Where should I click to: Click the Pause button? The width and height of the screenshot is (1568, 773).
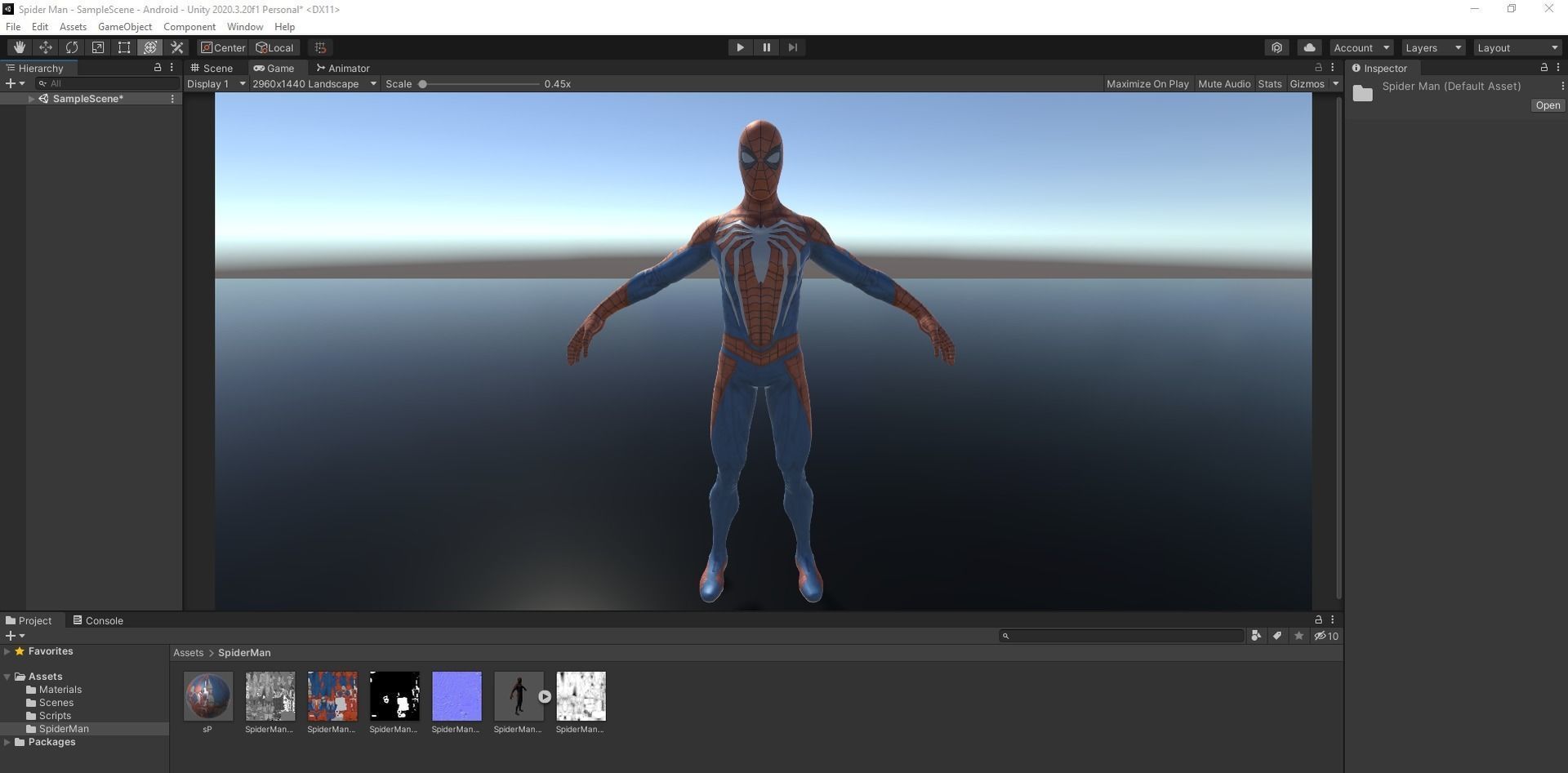point(766,47)
